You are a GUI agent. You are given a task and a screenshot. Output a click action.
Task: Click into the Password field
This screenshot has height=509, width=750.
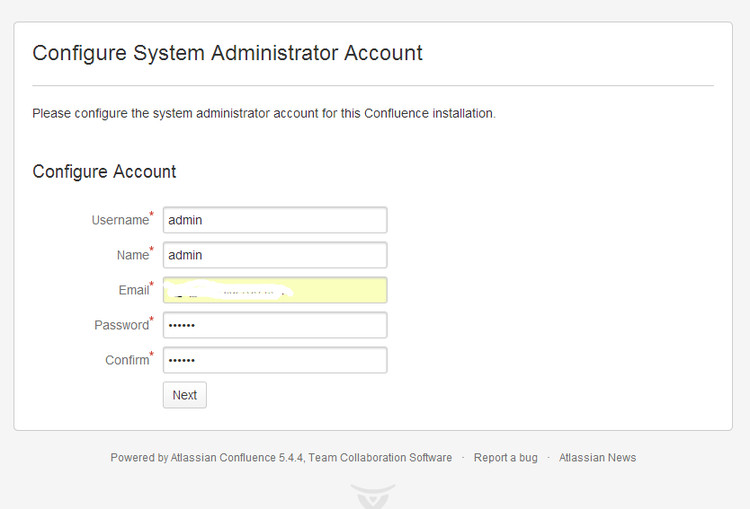coord(275,325)
